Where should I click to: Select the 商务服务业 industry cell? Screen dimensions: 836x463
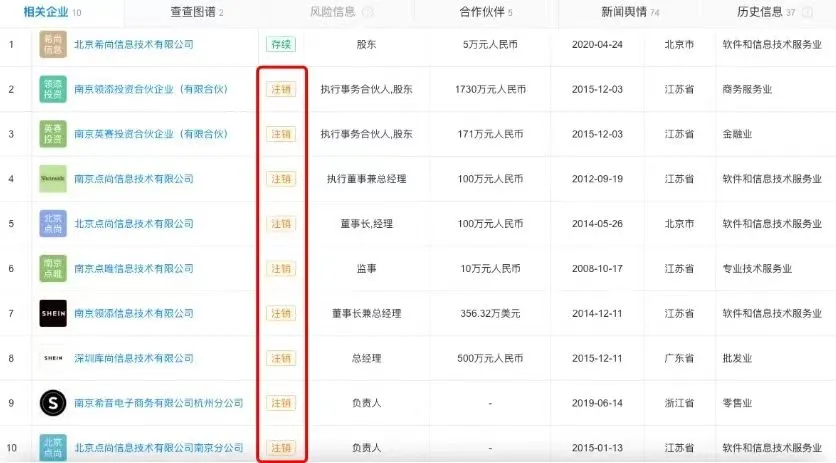click(747, 89)
